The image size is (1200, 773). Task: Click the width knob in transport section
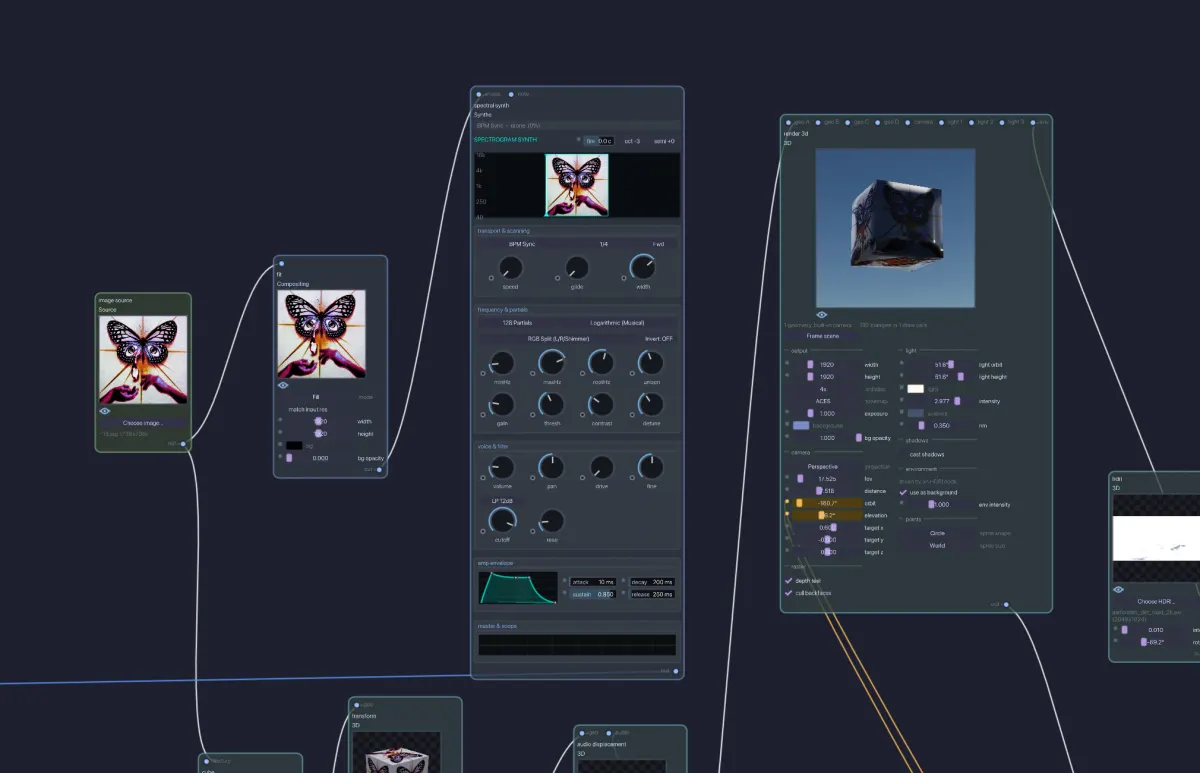click(642, 267)
